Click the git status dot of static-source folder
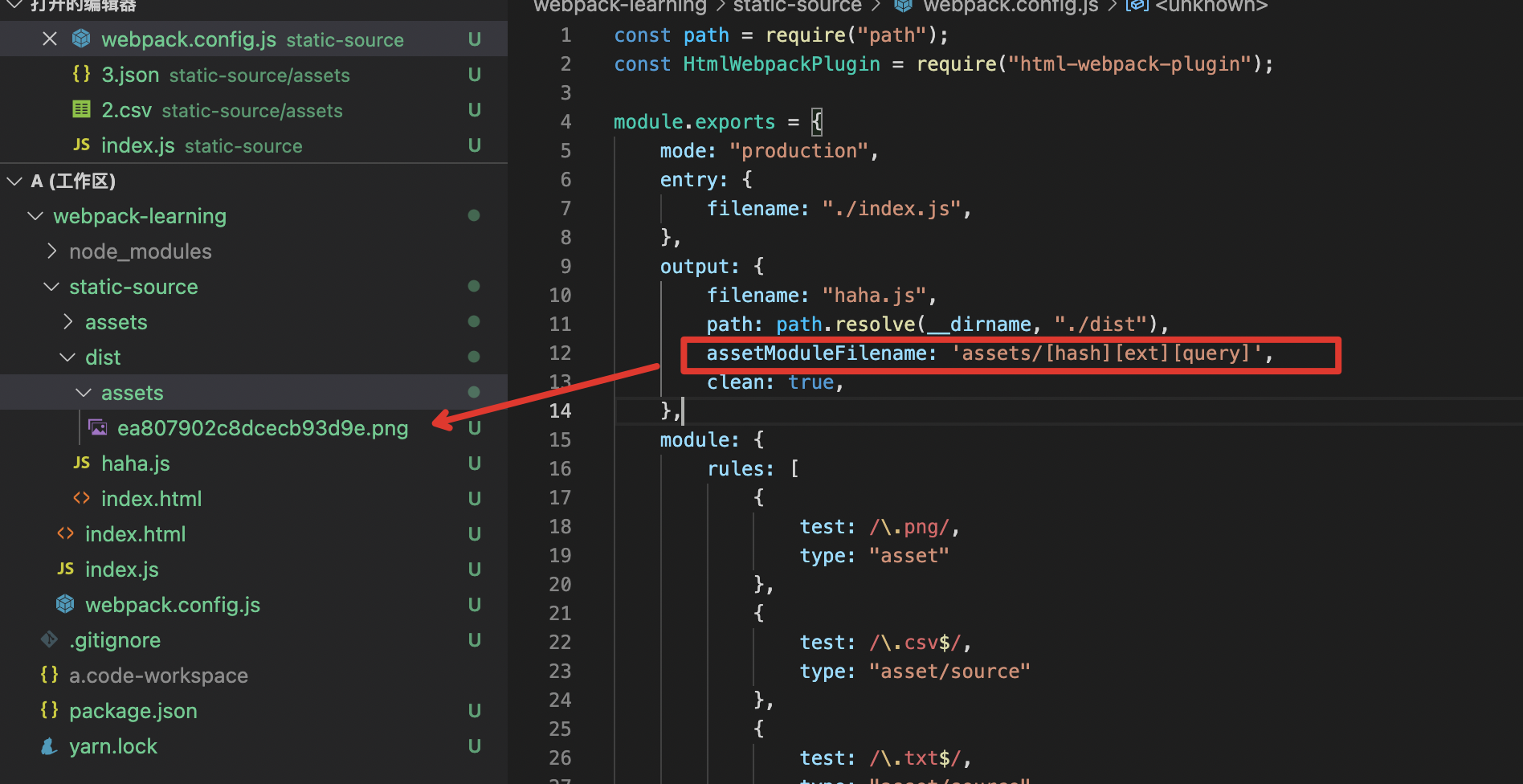This screenshot has height=784, width=1523. pos(474,286)
